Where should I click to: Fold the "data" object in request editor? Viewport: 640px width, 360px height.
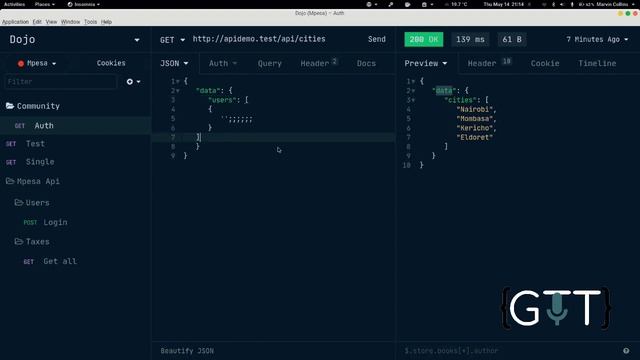tap(178, 91)
